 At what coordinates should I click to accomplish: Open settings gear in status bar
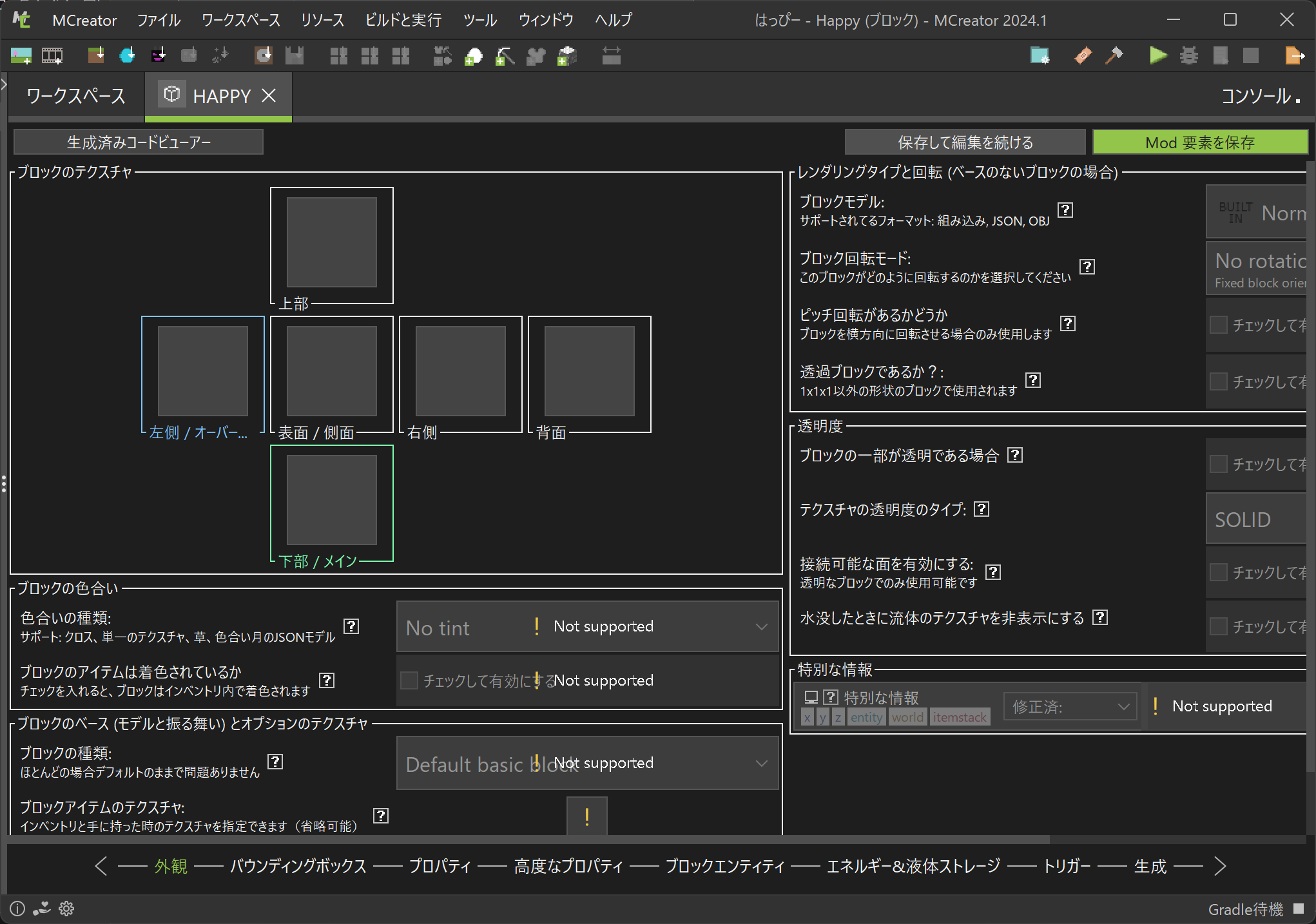tap(66, 909)
